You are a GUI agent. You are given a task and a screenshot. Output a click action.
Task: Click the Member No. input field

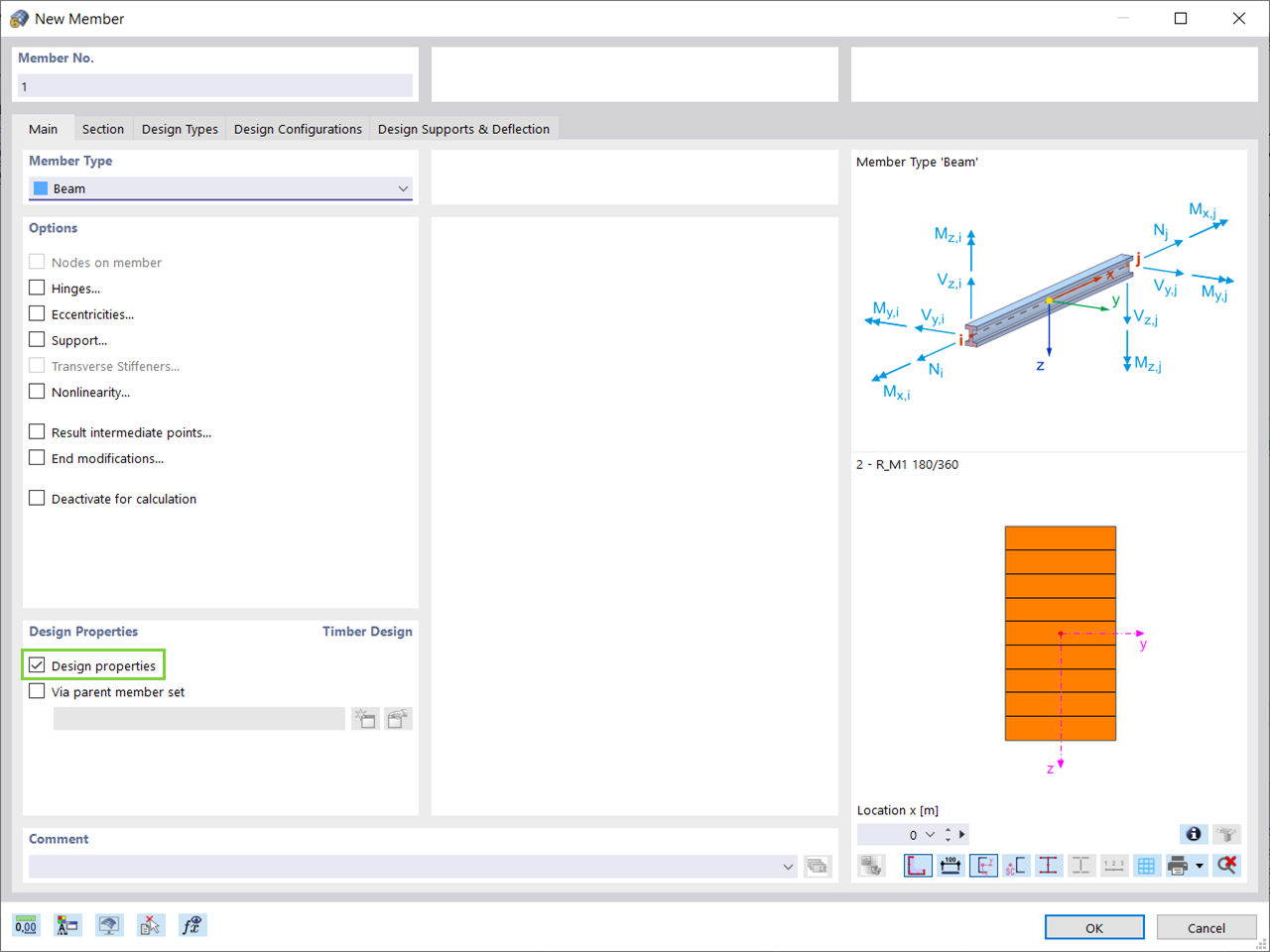[215, 86]
